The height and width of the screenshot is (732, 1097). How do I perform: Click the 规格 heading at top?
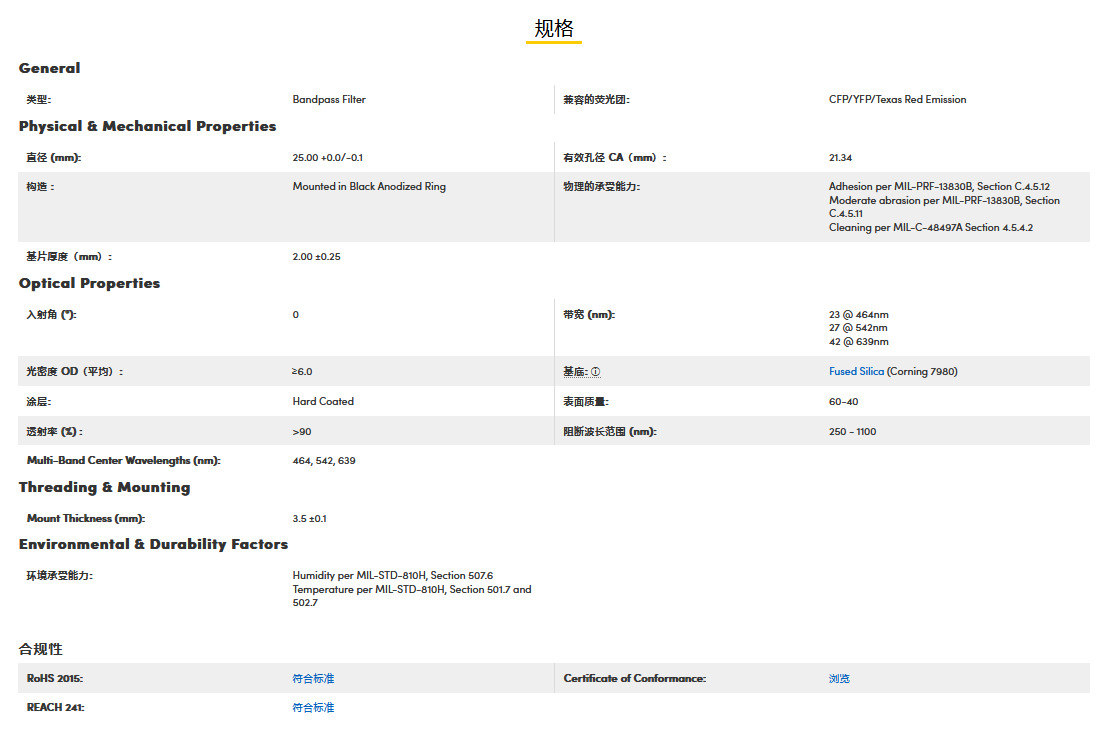point(554,28)
